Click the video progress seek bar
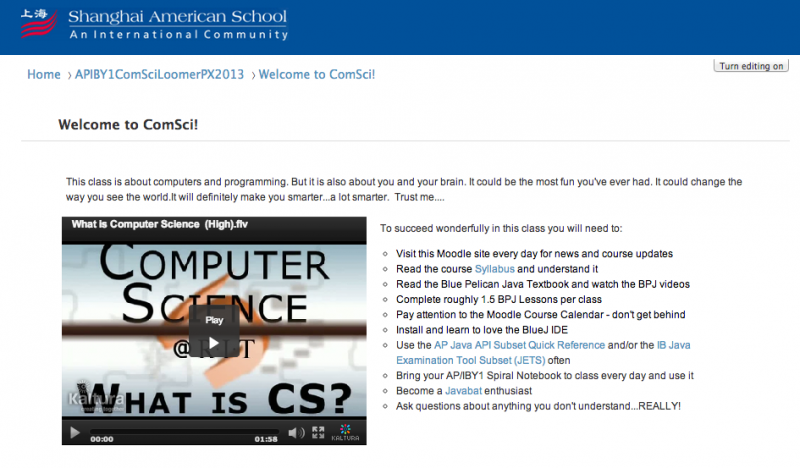This screenshot has height=468, width=800. [x=185, y=432]
